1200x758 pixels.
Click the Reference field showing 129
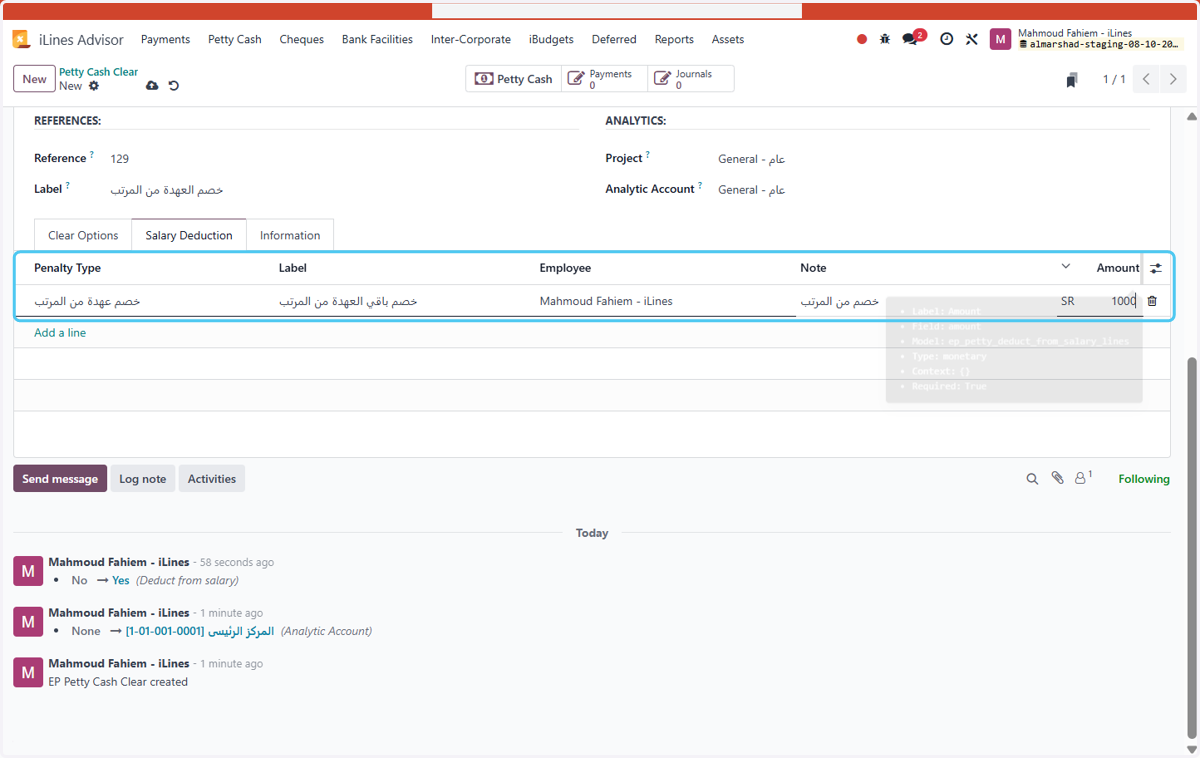tap(343, 159)
